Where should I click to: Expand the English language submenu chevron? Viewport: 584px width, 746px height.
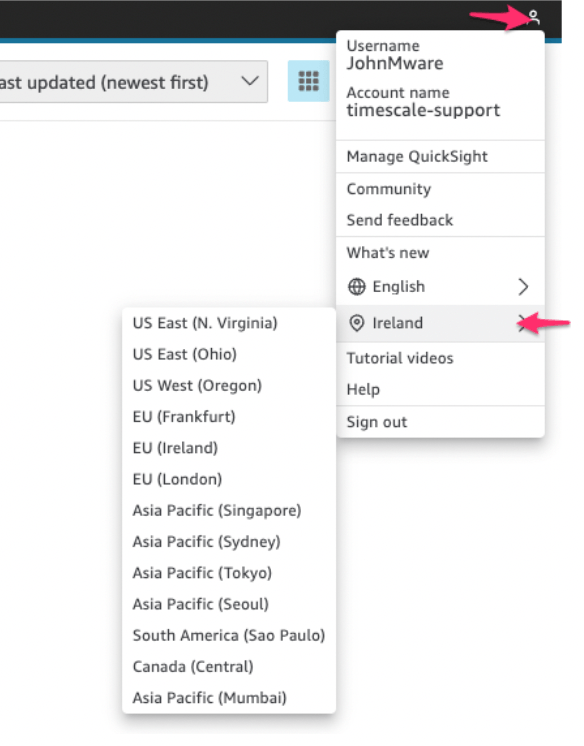click(523, 287)
